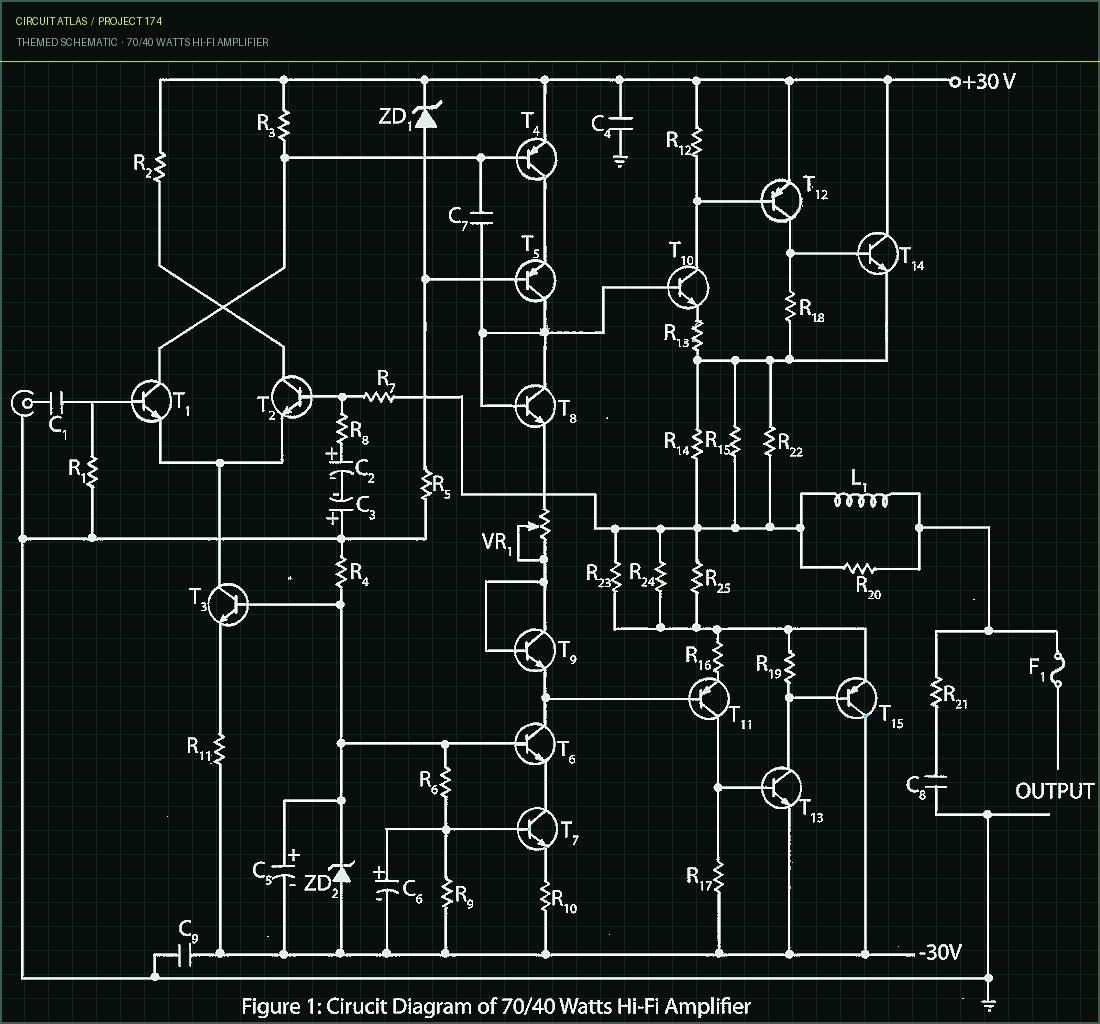
Task: Pick transistor T7 symbol
Action: coord(537,828)
